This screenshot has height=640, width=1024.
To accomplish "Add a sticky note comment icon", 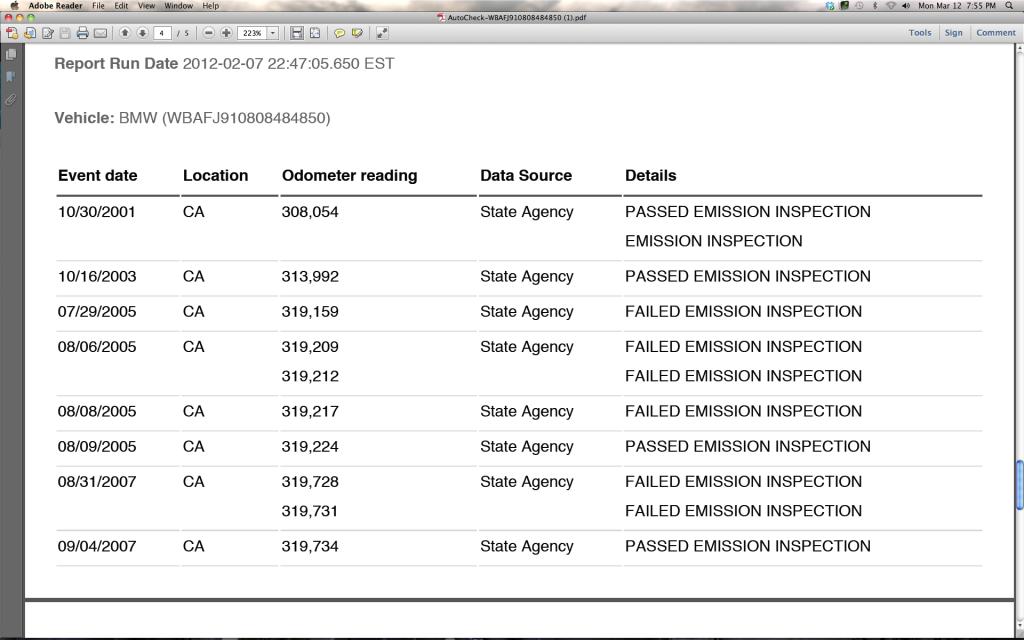I will pyautogui.click(x=339, y=33).
